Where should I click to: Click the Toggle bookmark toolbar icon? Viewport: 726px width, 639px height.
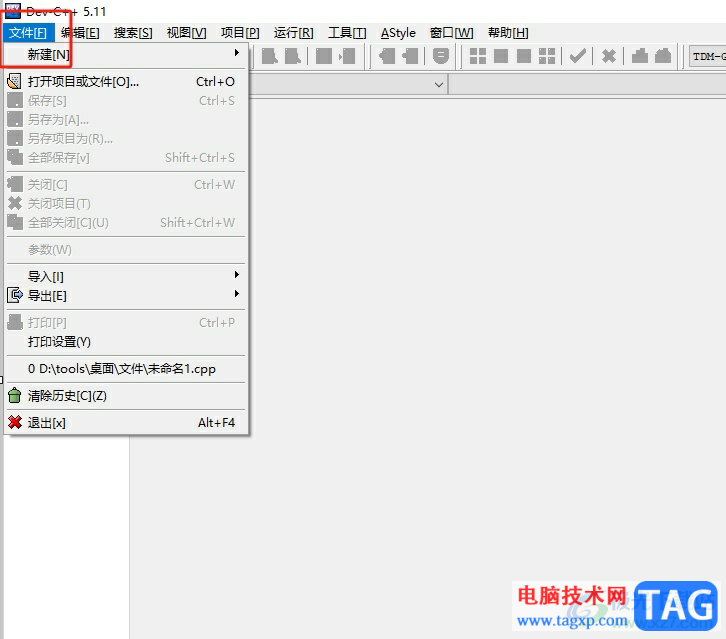387,56
